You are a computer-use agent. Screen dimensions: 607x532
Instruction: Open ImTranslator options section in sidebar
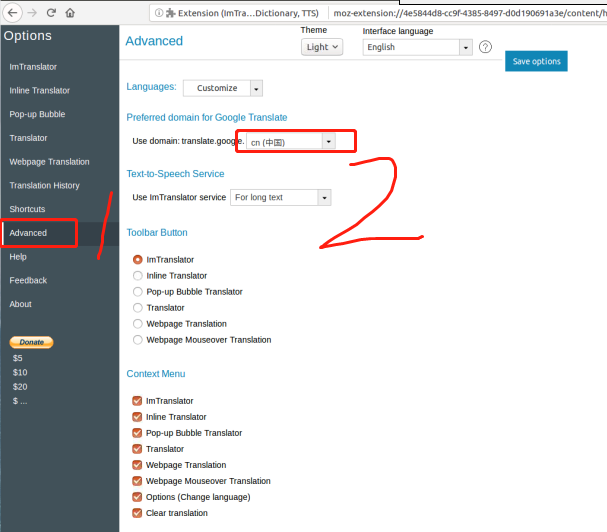(33, 67)
